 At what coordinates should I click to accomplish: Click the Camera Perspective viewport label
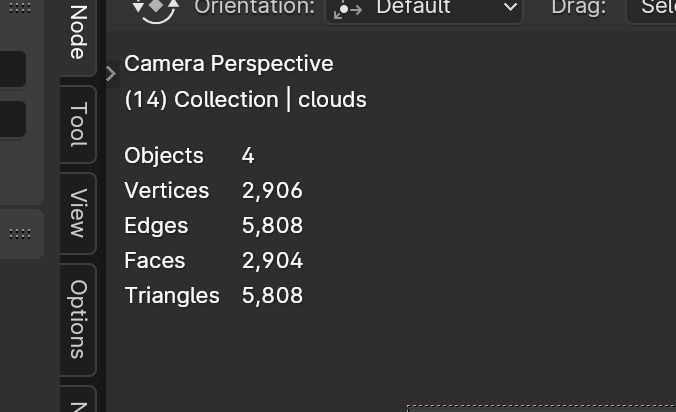click(229, 64)
